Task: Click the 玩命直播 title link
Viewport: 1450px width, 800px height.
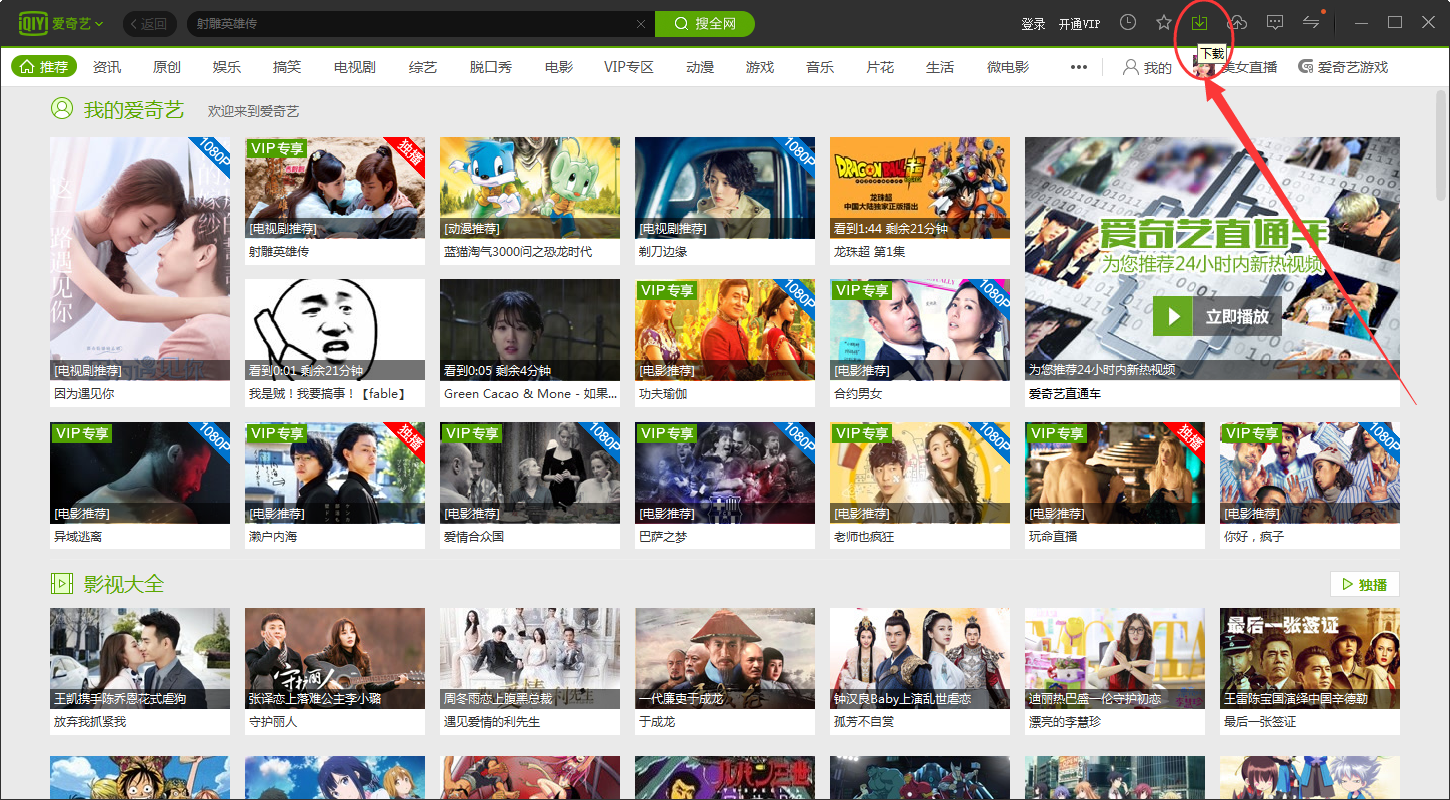Action: pos(1053,537)
